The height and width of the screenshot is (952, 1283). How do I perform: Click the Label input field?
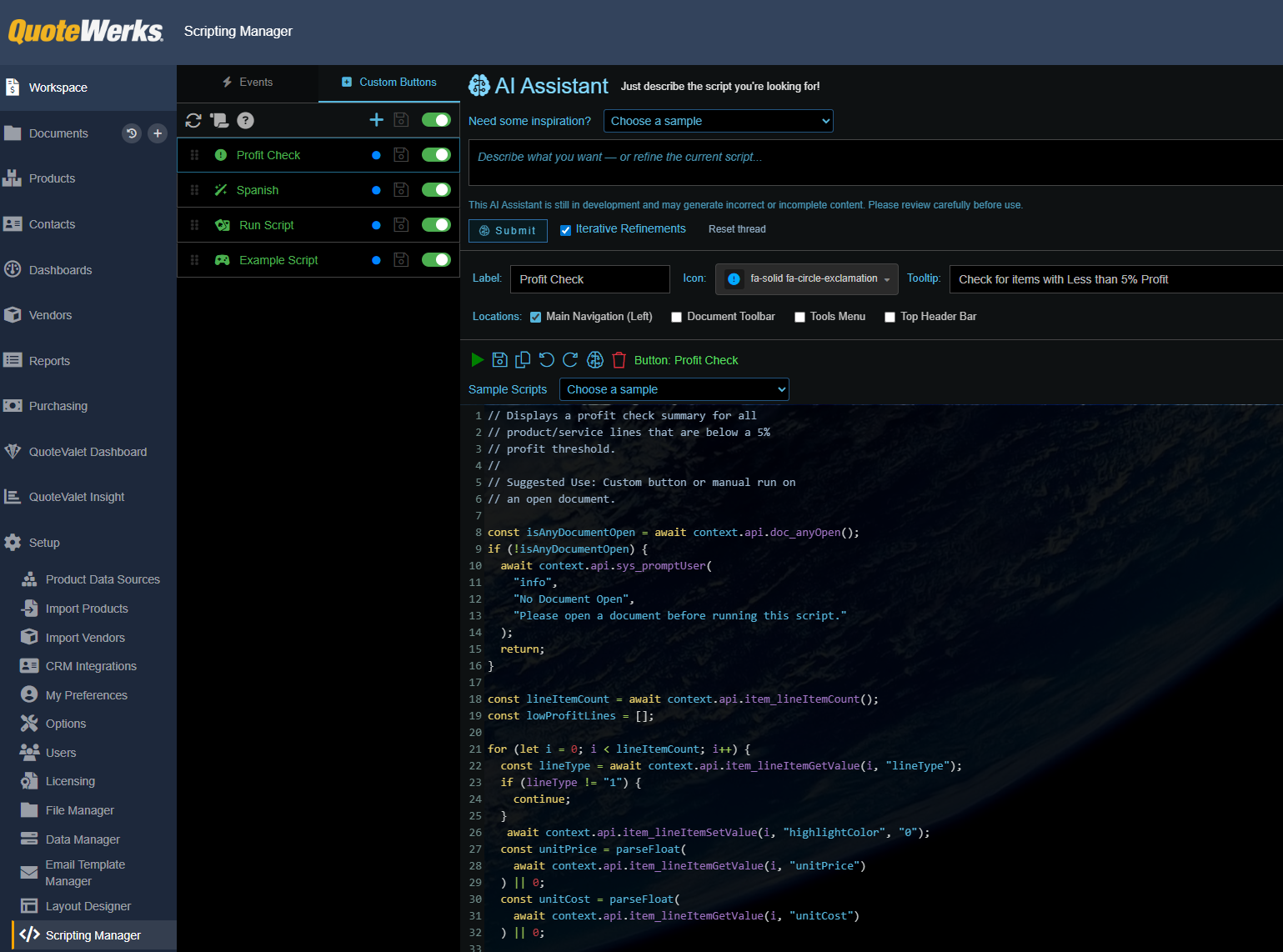coord(590,279)
